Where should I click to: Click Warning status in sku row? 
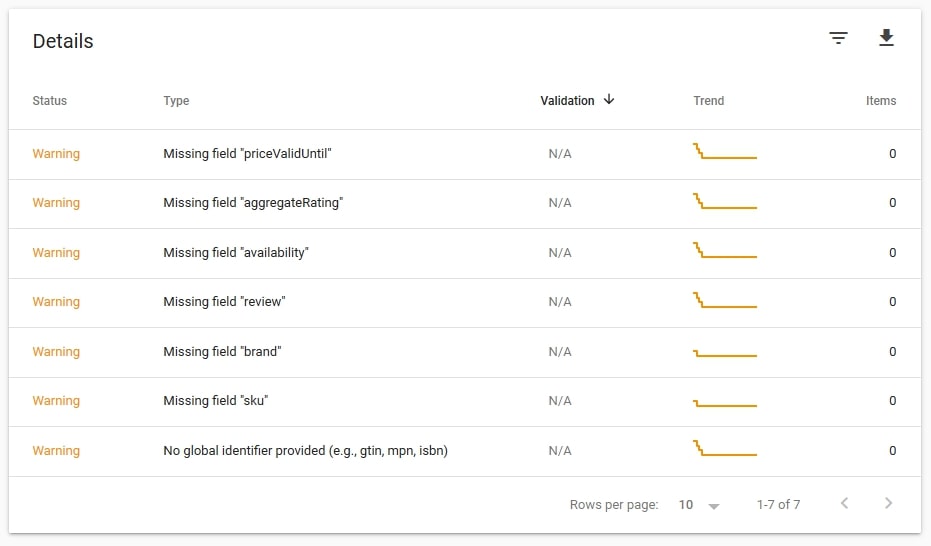click(x=56, y=401)
